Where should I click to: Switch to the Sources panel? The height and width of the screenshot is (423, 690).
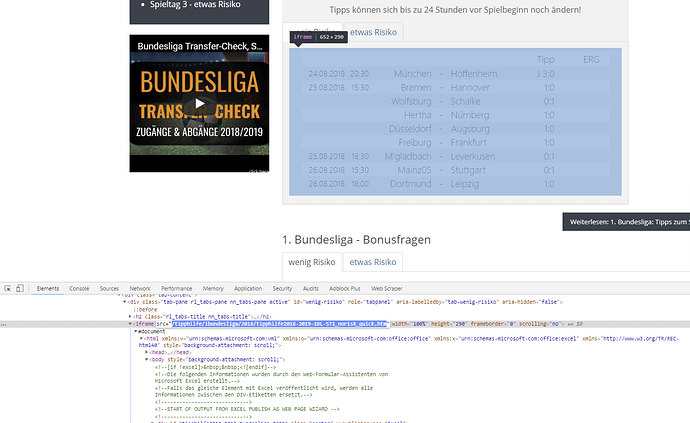click(x=109, y=288)
